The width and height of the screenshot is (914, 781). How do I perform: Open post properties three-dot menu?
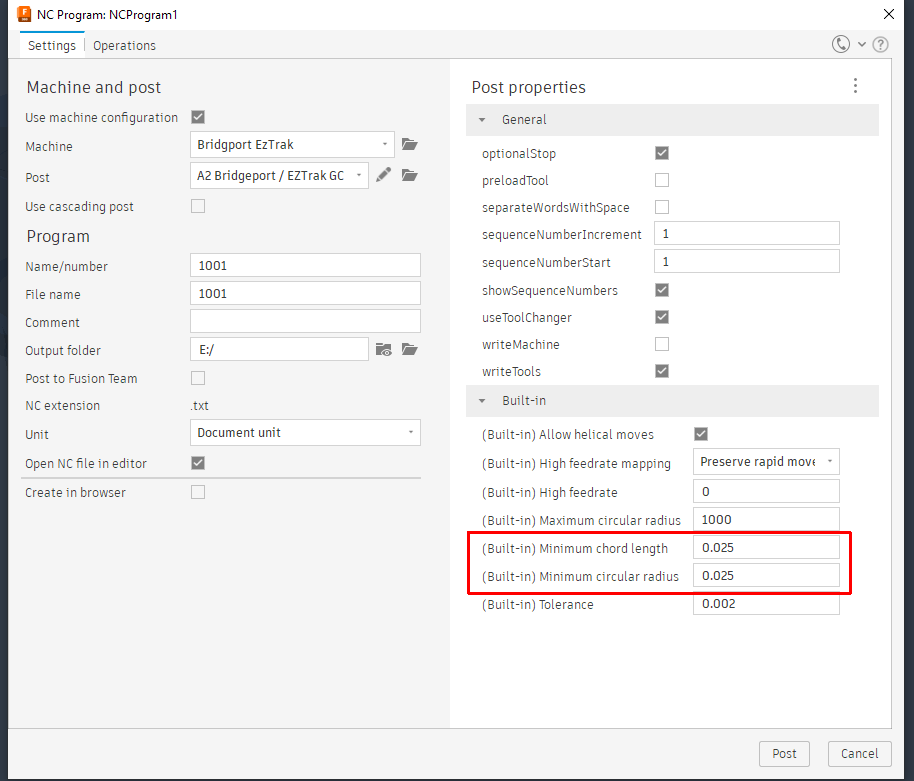pos(855,86)
